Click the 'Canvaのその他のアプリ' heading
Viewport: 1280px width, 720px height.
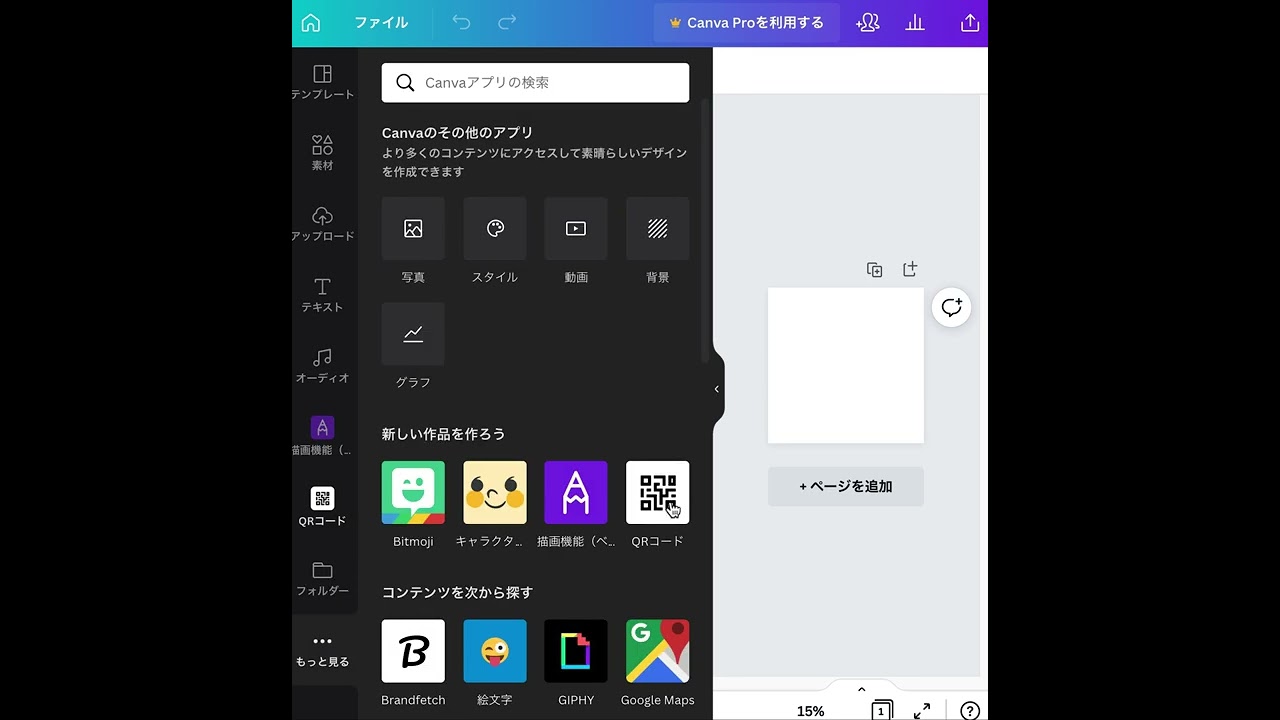[x=457, y=132]
